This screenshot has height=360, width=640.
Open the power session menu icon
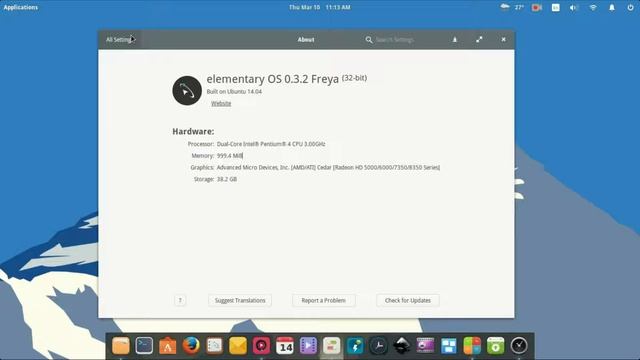coord(631,7)
